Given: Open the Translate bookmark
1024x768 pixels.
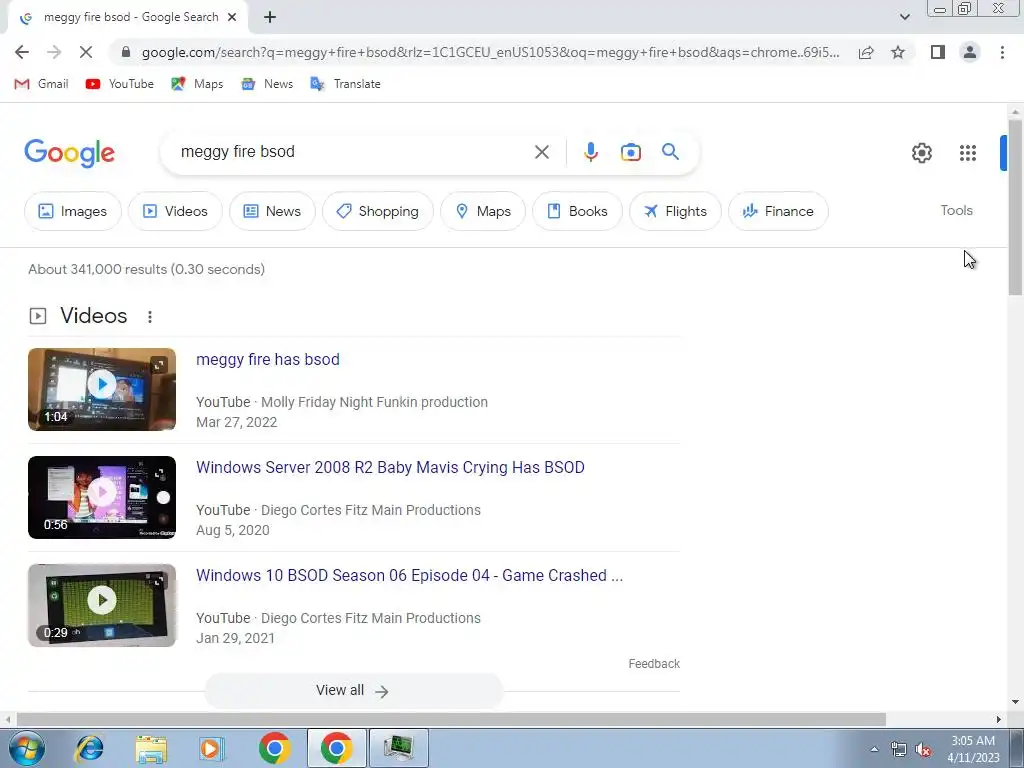Looking at the screenshot, I should click(x=345, y=84).
